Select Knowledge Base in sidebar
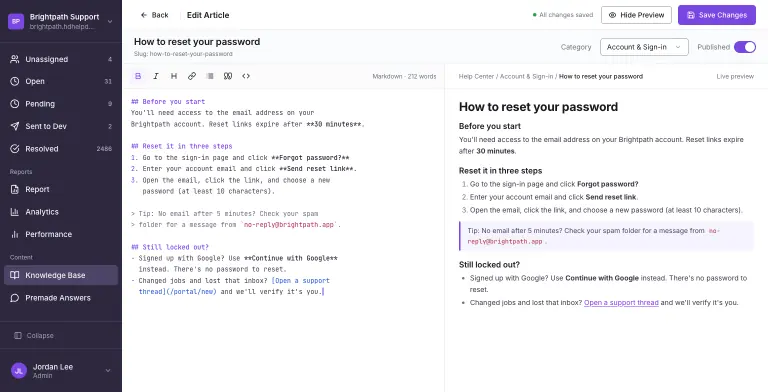Image resolution: width=768 pixels, height=392 pixels. point(61,275)
